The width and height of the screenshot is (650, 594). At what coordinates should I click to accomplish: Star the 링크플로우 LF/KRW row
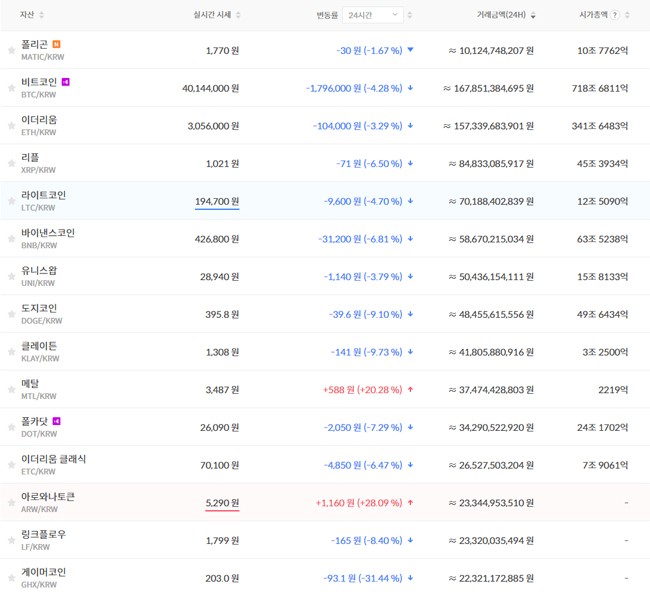(x=12, y=541)
